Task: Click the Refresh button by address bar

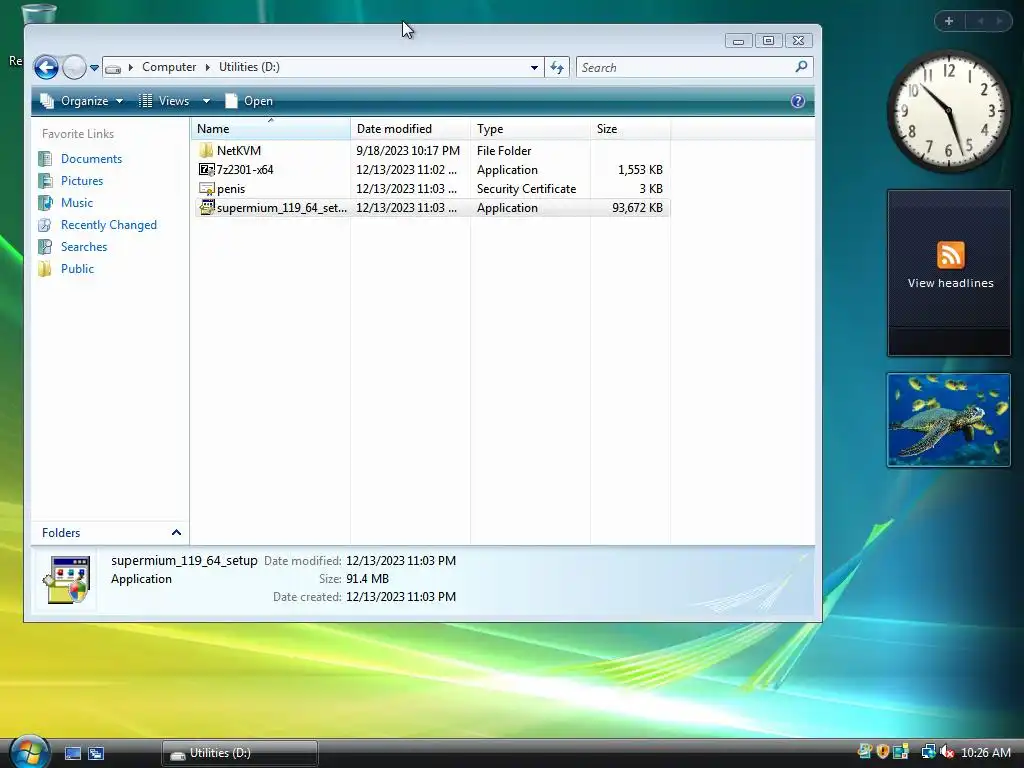Action: coord(557,67)
